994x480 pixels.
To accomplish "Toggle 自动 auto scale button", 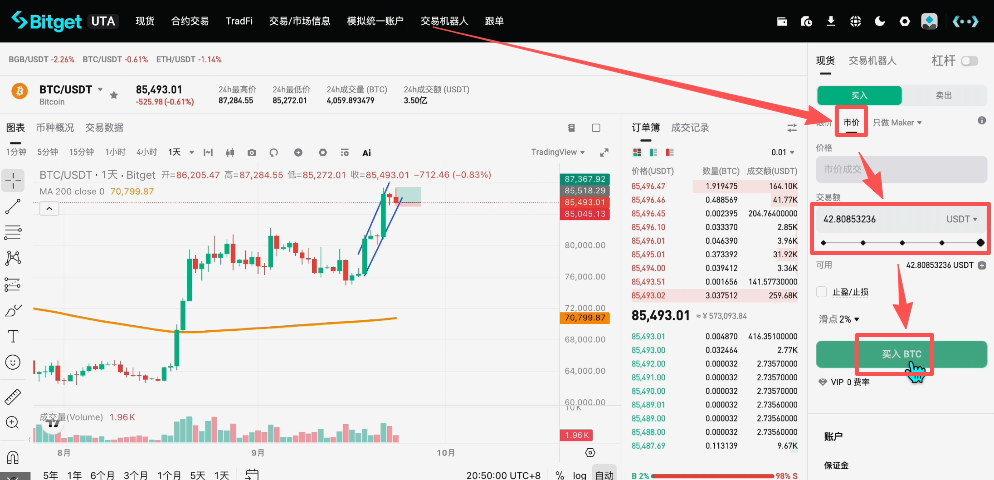I will pyautogui.click(x=604, y=474).
